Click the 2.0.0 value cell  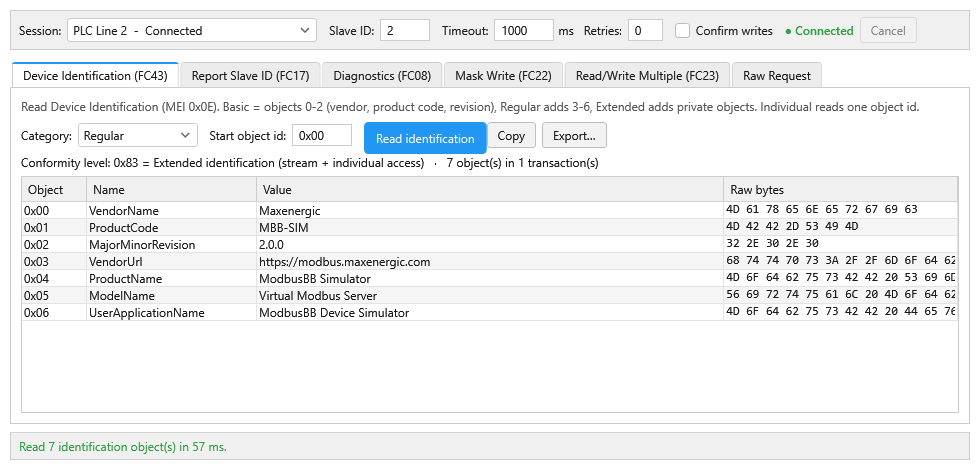[490, 244]
